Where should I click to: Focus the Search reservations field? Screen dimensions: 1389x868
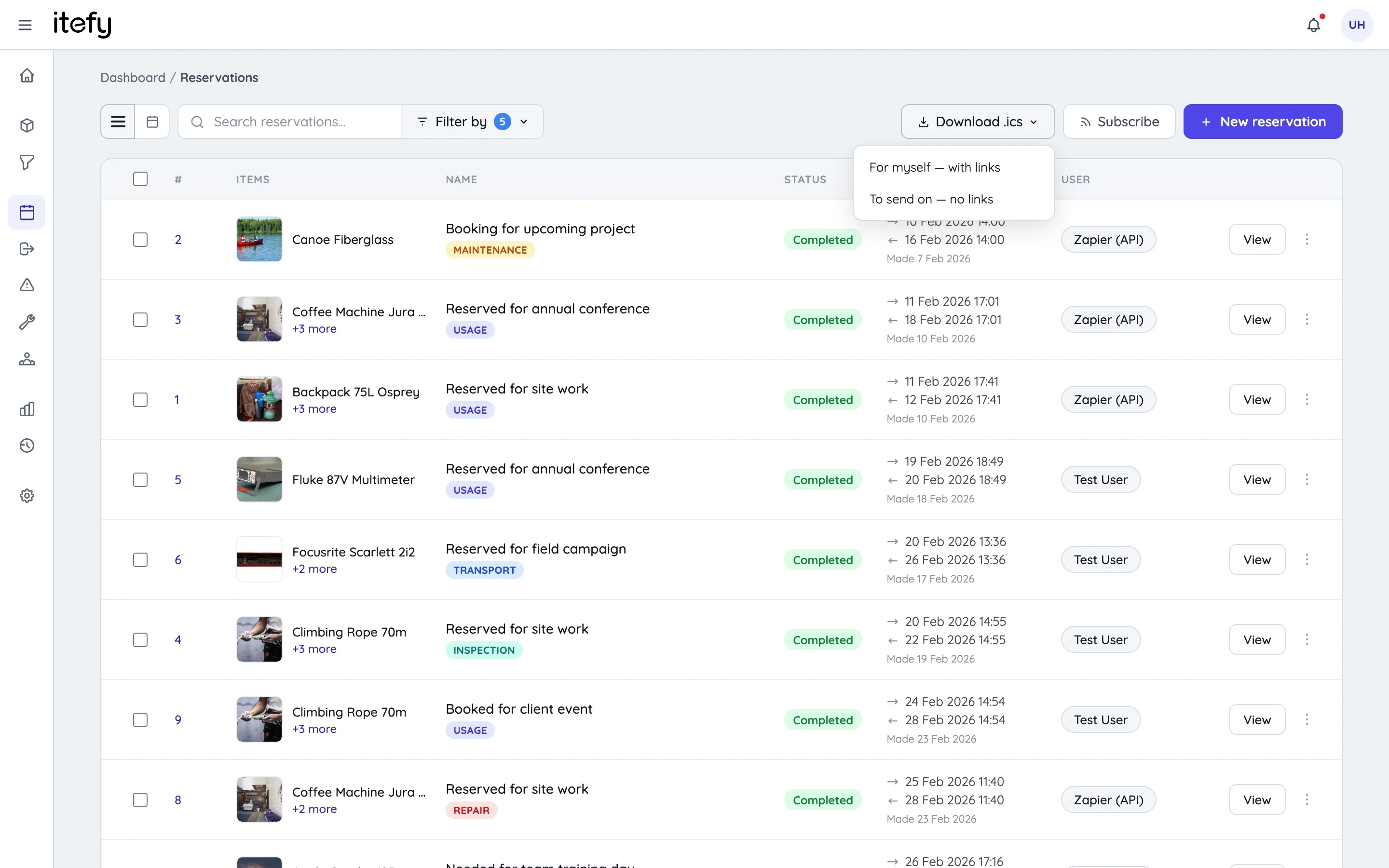click(290, 122)
